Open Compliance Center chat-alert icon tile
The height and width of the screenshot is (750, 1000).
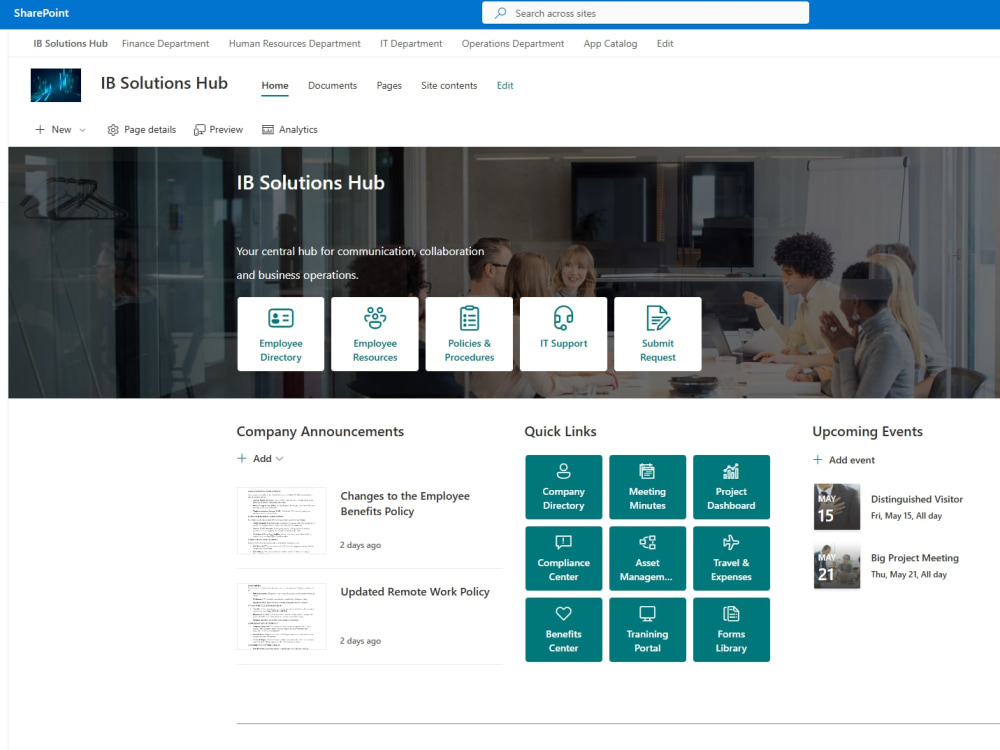pos(563,542)
